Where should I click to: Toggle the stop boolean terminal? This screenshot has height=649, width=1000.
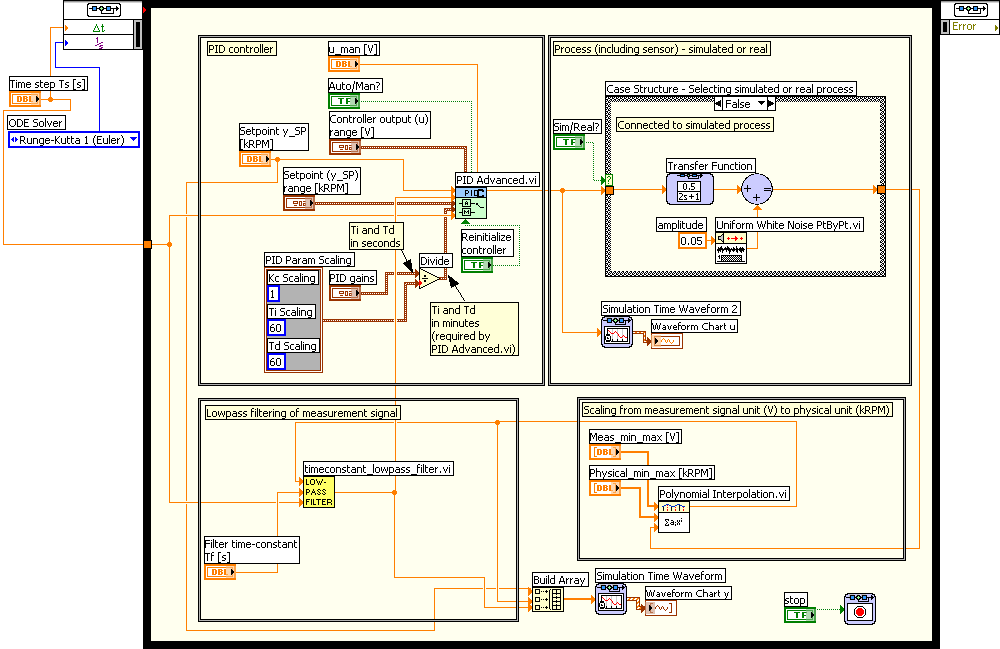(x=800, y=615)
